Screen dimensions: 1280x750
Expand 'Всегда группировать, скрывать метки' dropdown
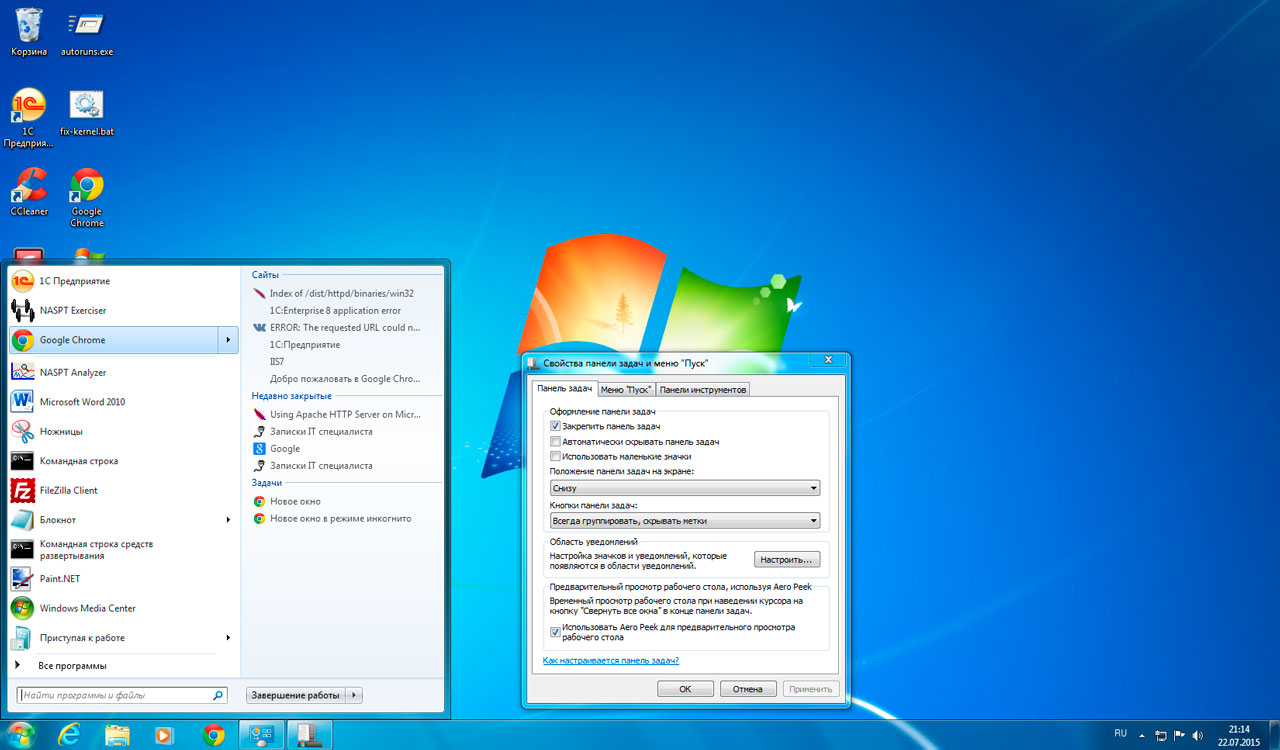click(685, 520)
